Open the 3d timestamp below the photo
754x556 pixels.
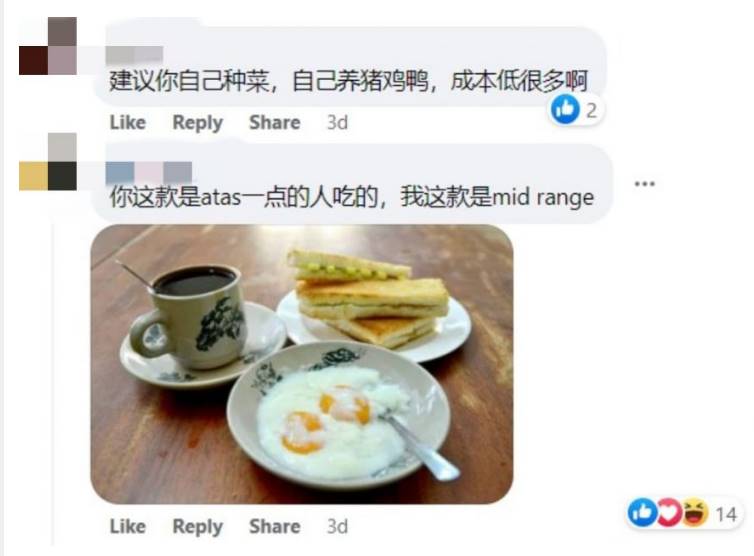pos(337,527)
